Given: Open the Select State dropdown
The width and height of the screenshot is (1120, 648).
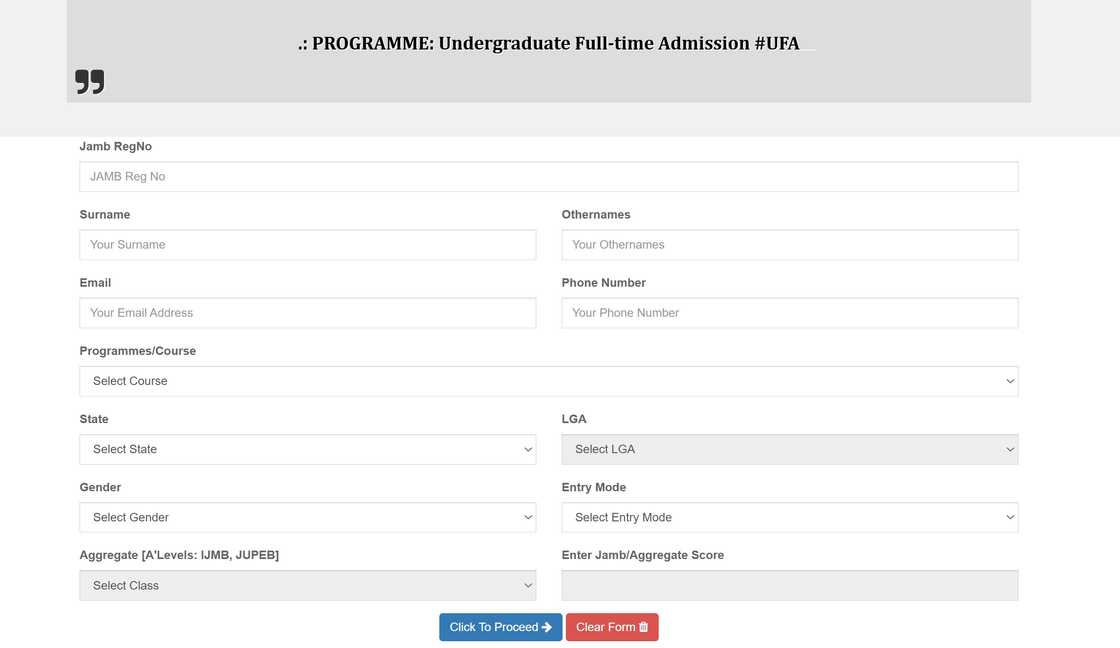Looking at the screenshot, I should click(307, 449).
